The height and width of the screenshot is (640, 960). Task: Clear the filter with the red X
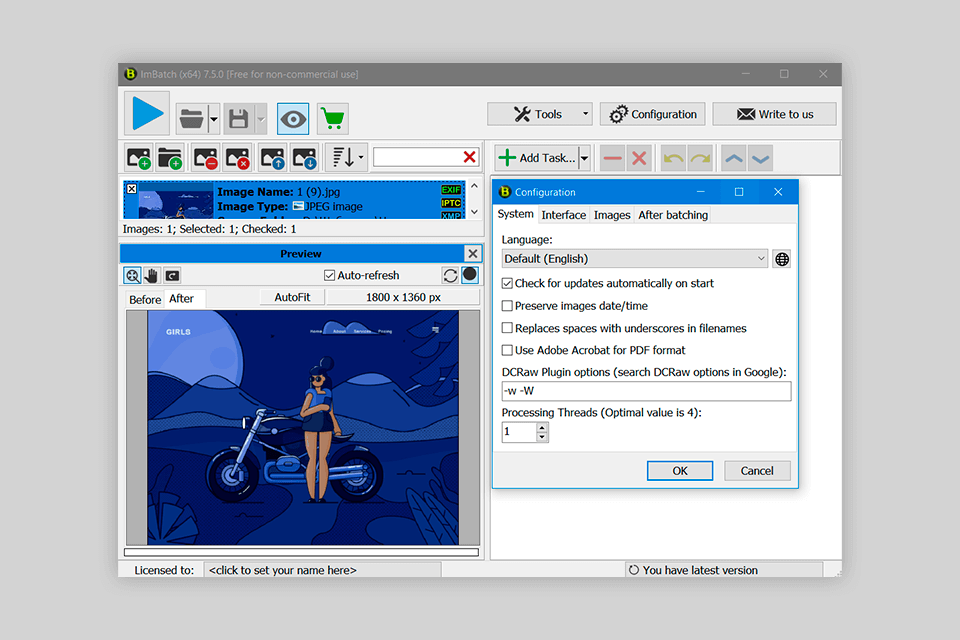(470, 157)
